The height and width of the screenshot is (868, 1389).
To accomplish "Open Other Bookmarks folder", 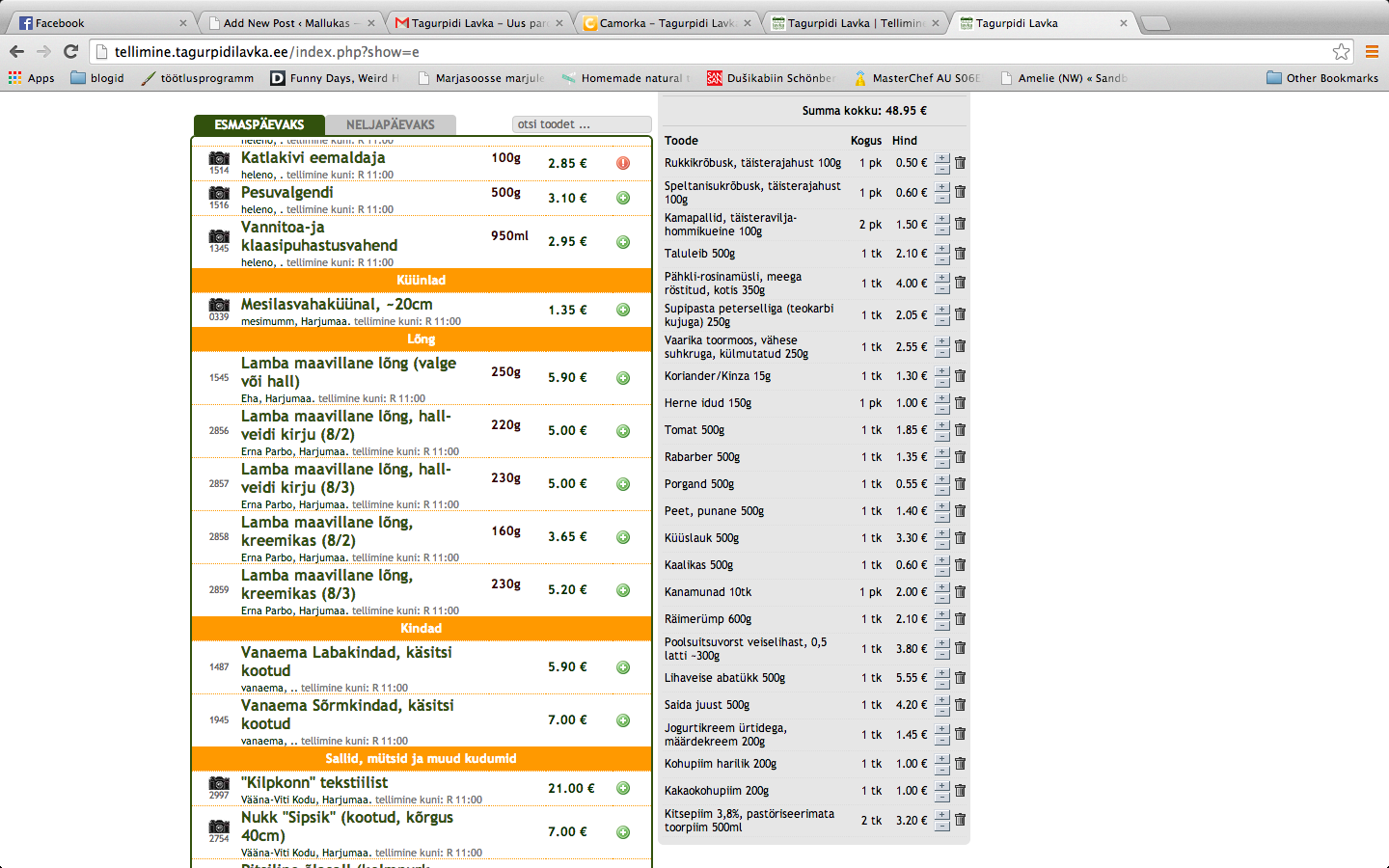I will click(x=1322, y=78).
